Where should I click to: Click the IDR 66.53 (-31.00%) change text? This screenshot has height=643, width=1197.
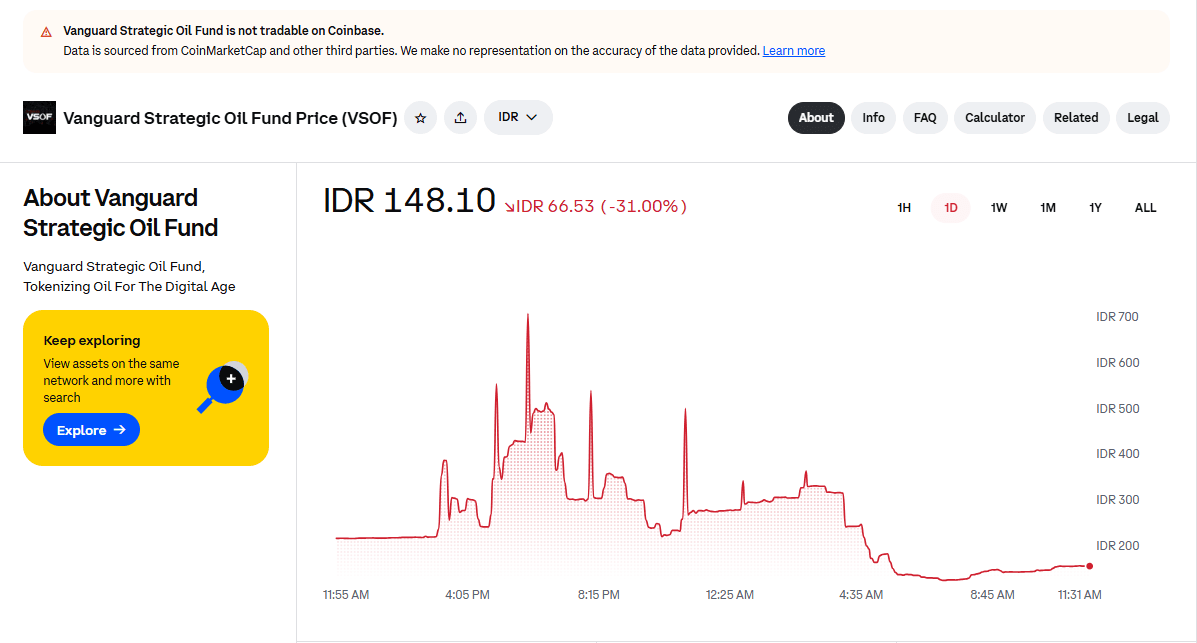pyautogui.click(x=595, y=206)
